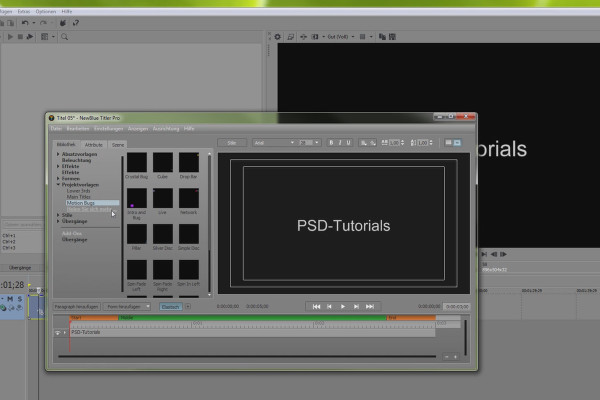Image resolution: width=600 pixels, height=400 pixels.
Task: Click the What's This help icon in Vegas toolbar
Action: point(76,23)
